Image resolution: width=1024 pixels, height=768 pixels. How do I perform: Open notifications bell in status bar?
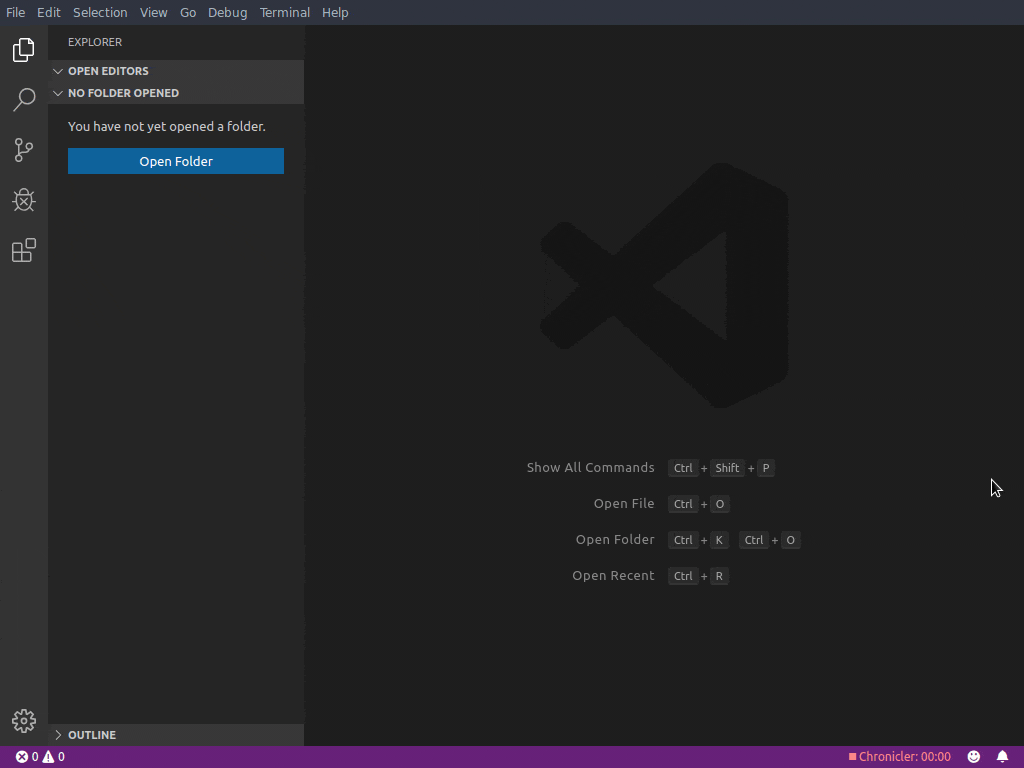[x=1002, y=757]
